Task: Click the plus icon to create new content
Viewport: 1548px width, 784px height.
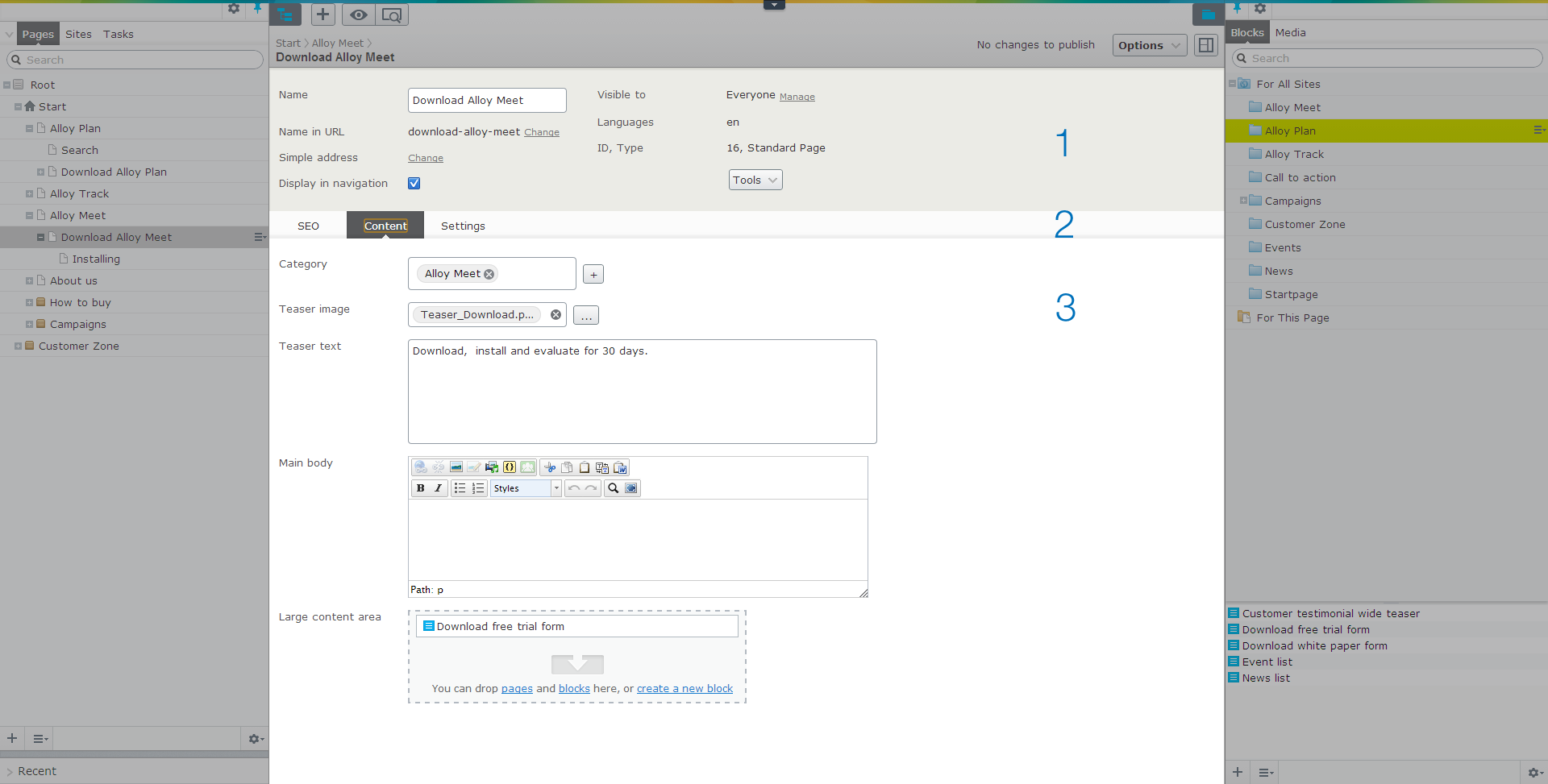Action: (322, 15)
